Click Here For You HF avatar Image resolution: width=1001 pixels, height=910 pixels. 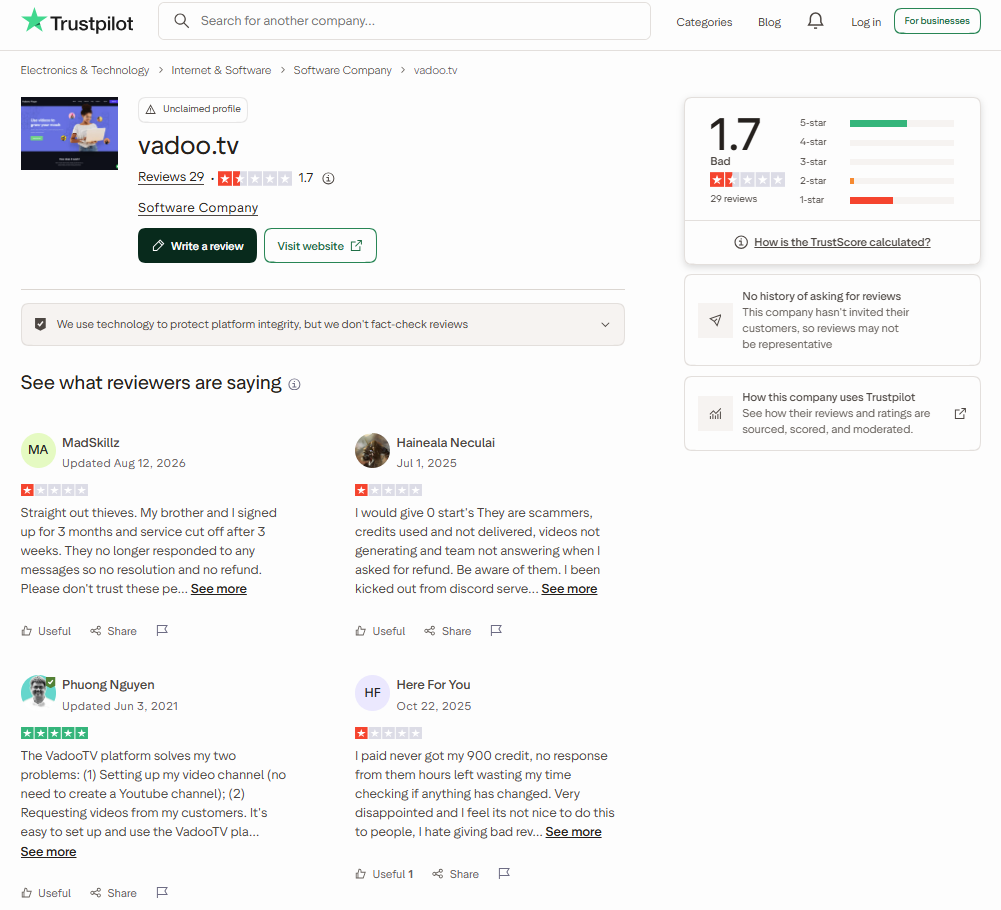pos(372,693)
